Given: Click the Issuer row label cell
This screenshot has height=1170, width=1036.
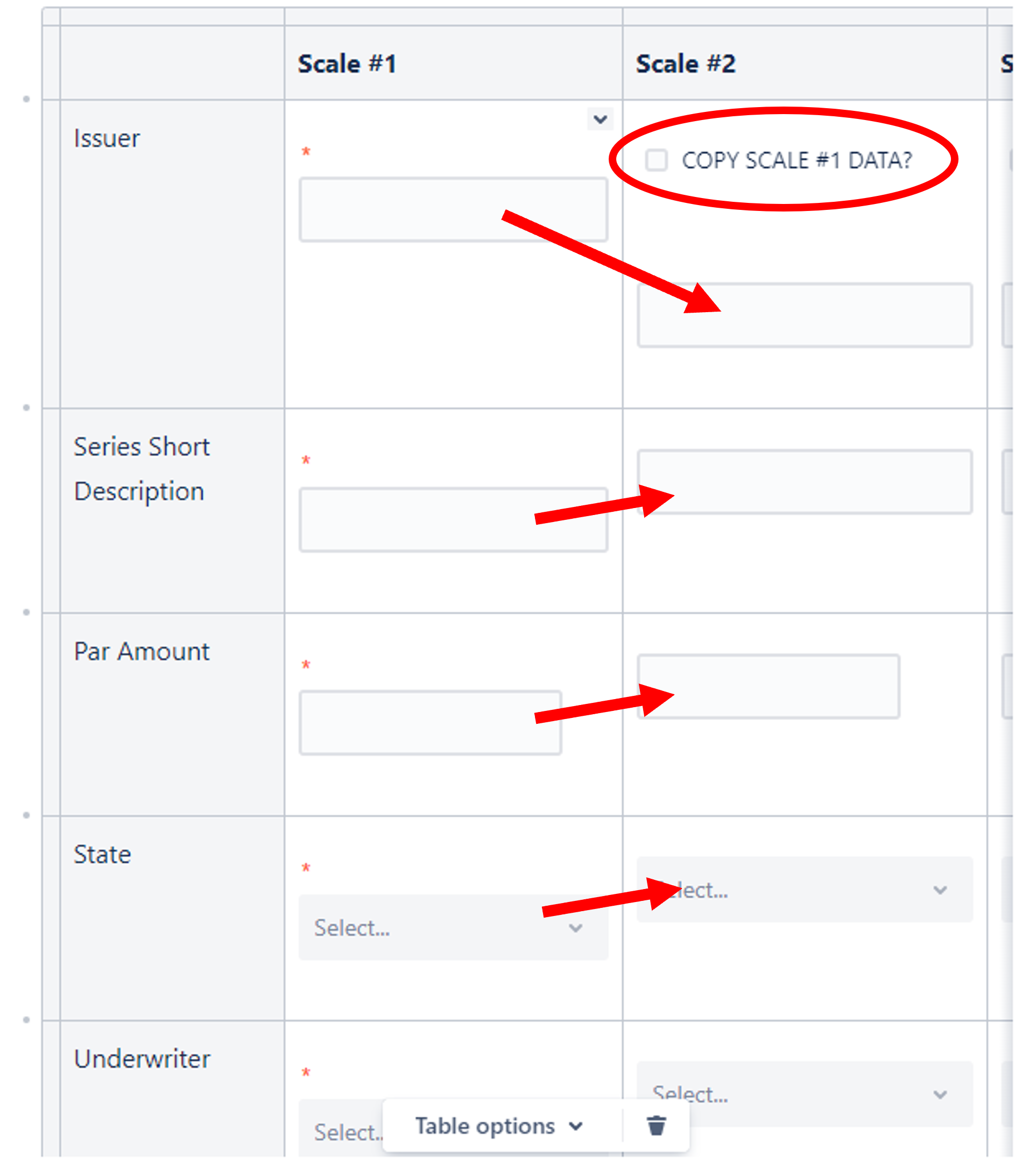Looking at the screenshot, I should point(172,254).
